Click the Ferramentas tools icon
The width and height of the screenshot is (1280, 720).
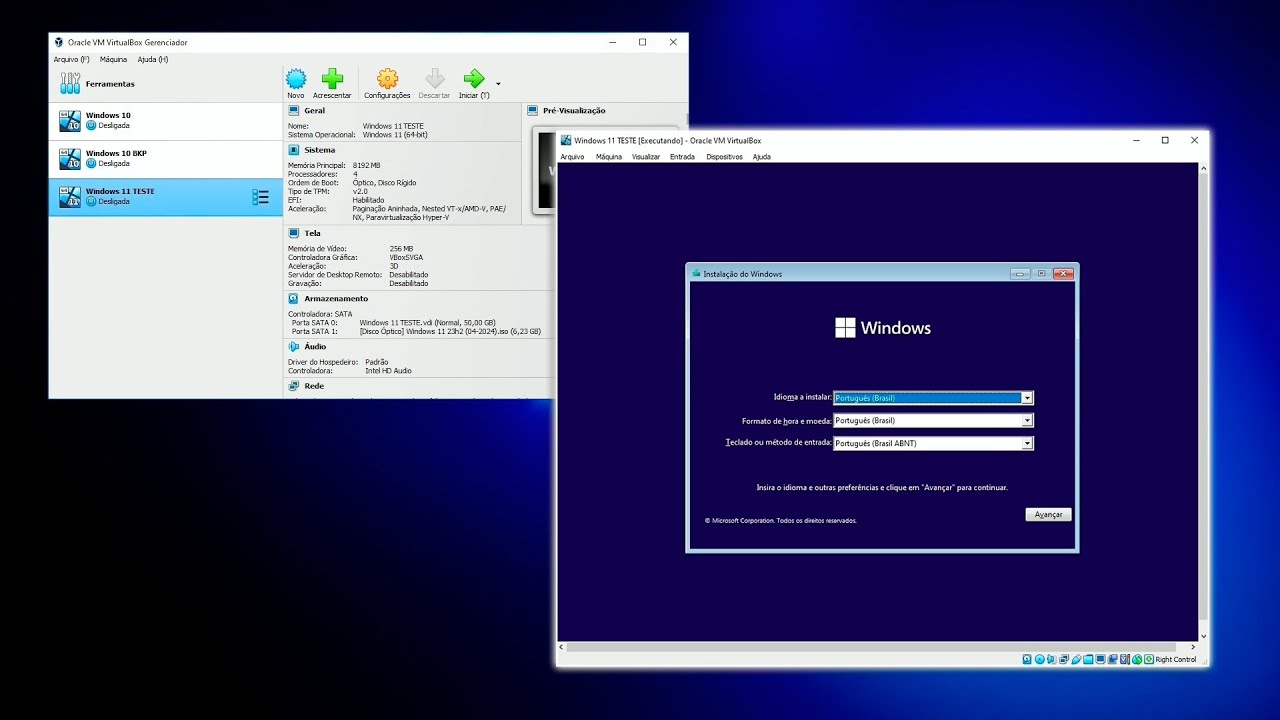pyautogui.click(x=70, y=83)
